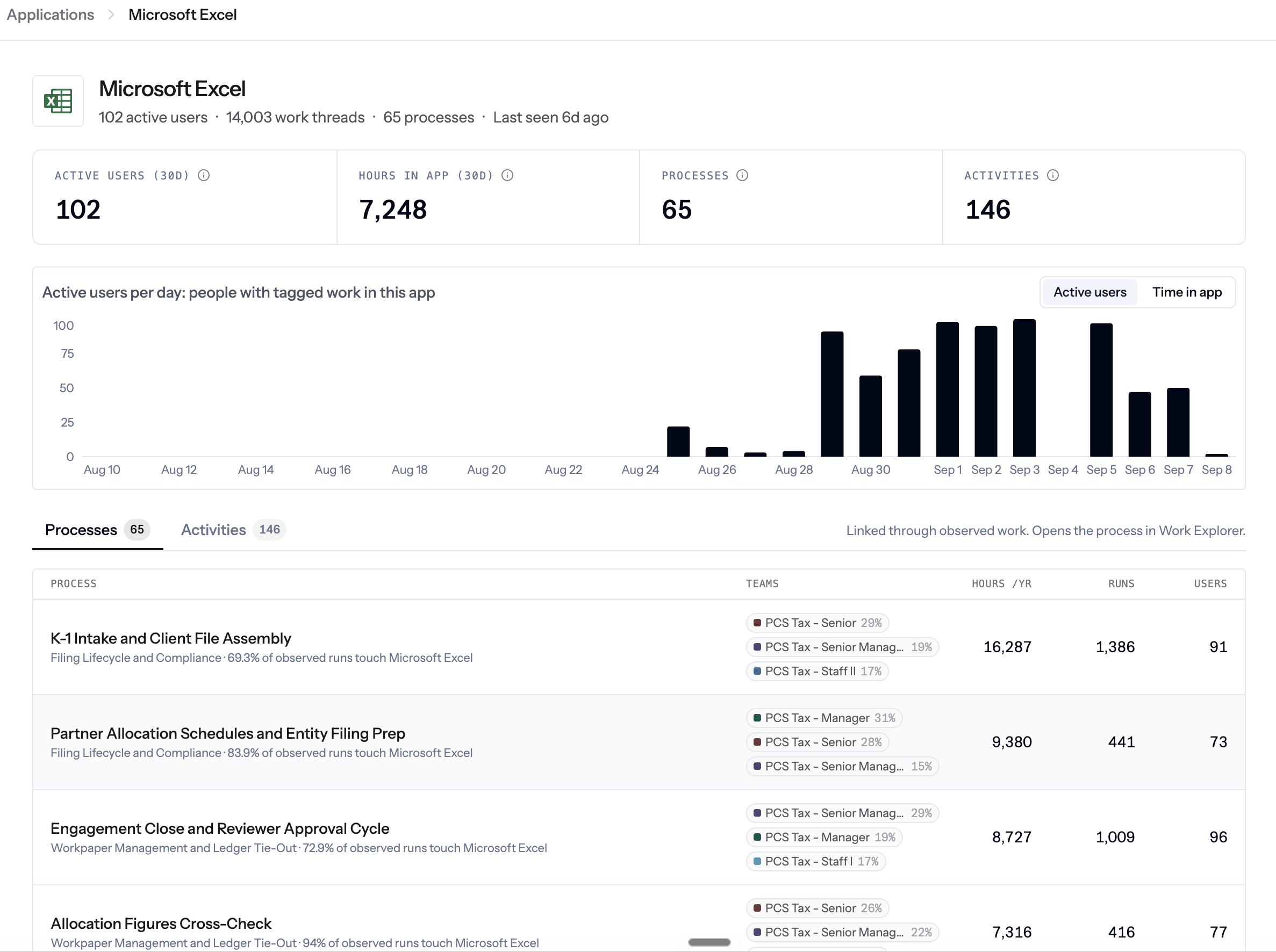Click PCS Tax - Manager 31% team chip
The width and height of the screenshot is (1276, 952).
(x=825, y=718)
